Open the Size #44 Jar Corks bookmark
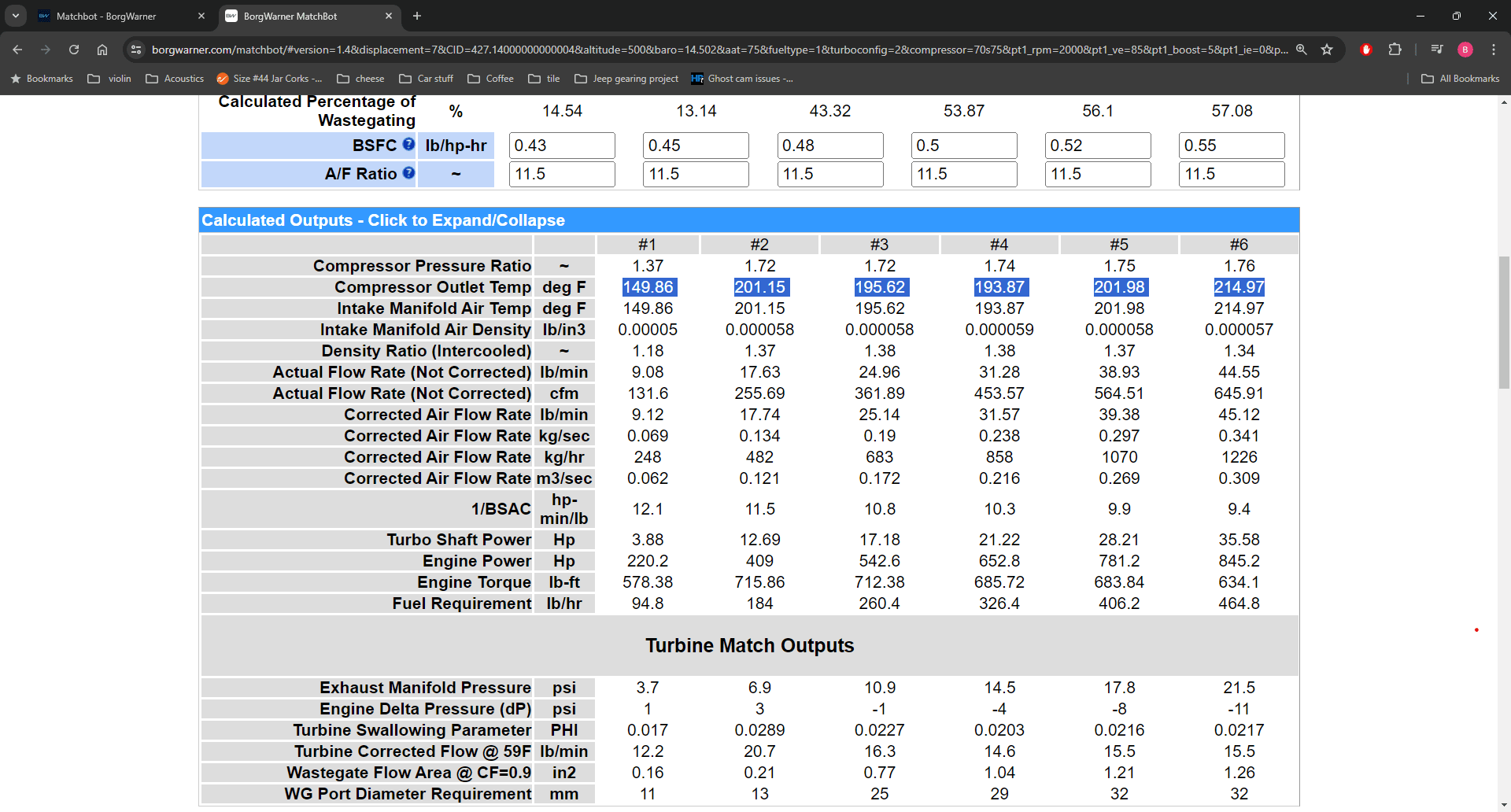 pyautogui.click(x=269, y=79)
